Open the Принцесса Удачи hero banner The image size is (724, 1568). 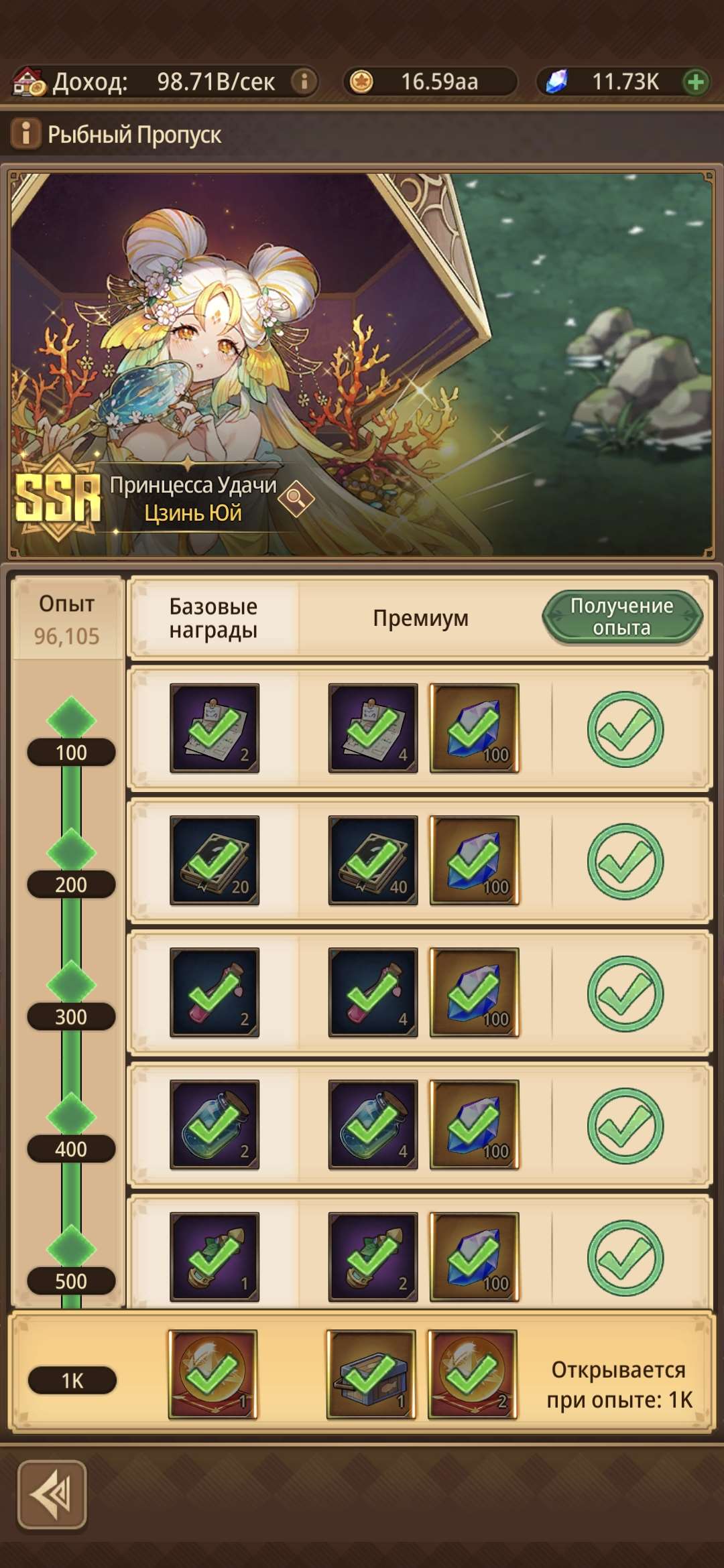pyautogui.click(x=362, y=365)
